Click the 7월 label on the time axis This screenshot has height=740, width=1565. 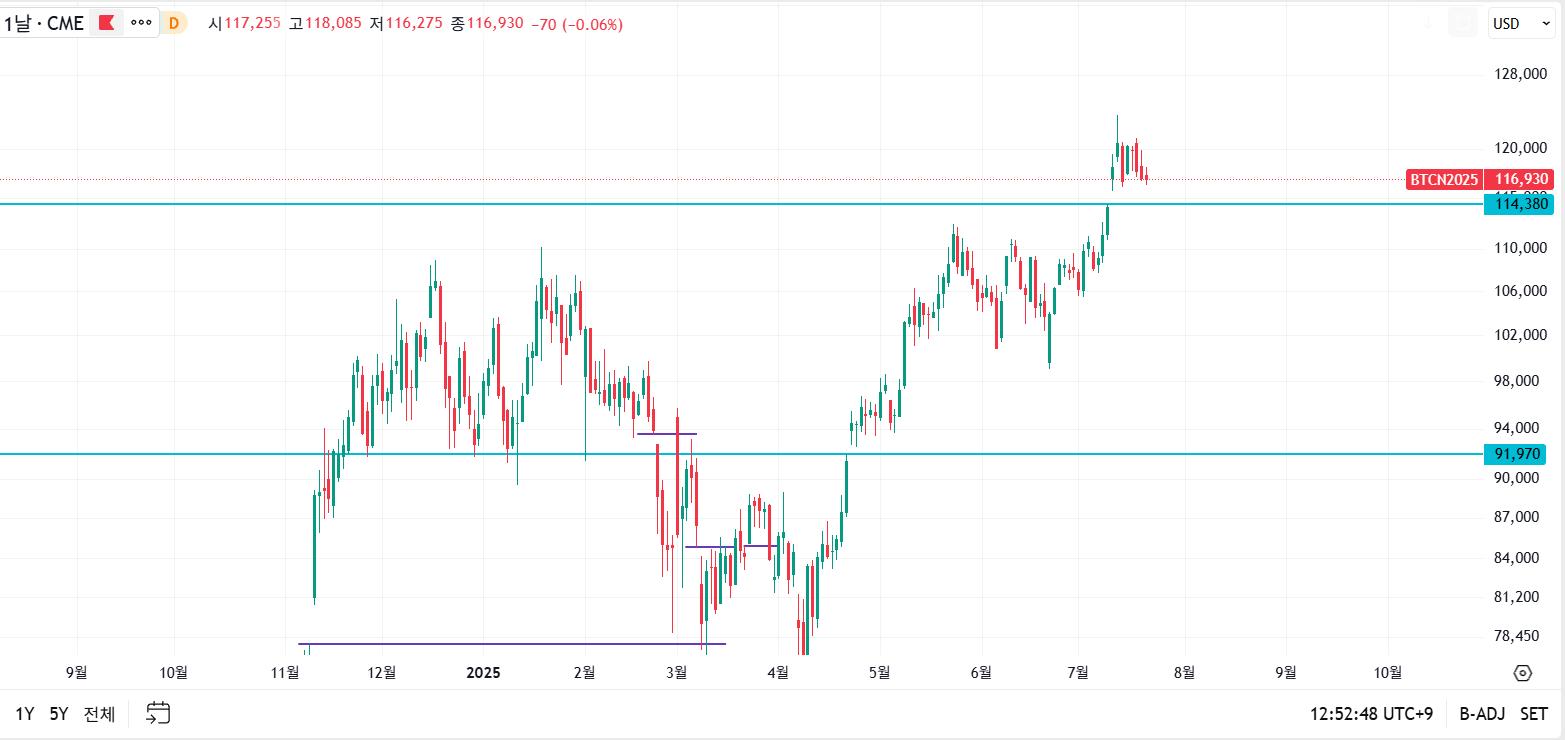click(x=1078, y=672)
